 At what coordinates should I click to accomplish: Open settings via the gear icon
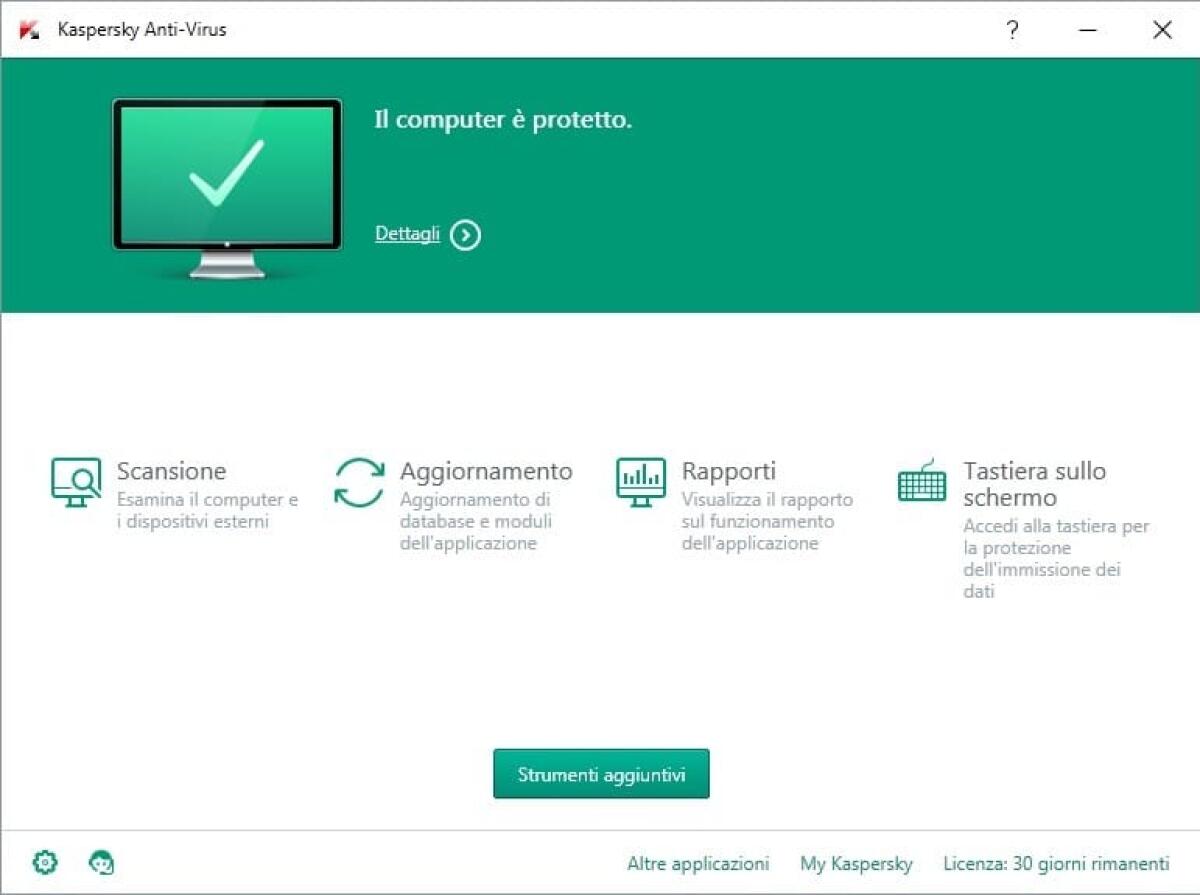(44, 862)
